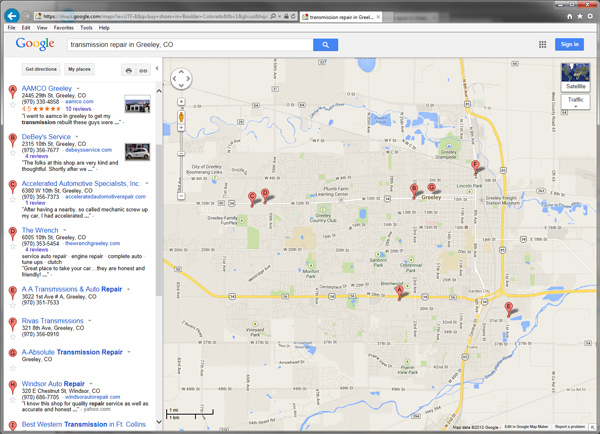The image size is (600, 434).
Task: Expand options arrow next to DeBey's Service
Action: coord(77,137)
